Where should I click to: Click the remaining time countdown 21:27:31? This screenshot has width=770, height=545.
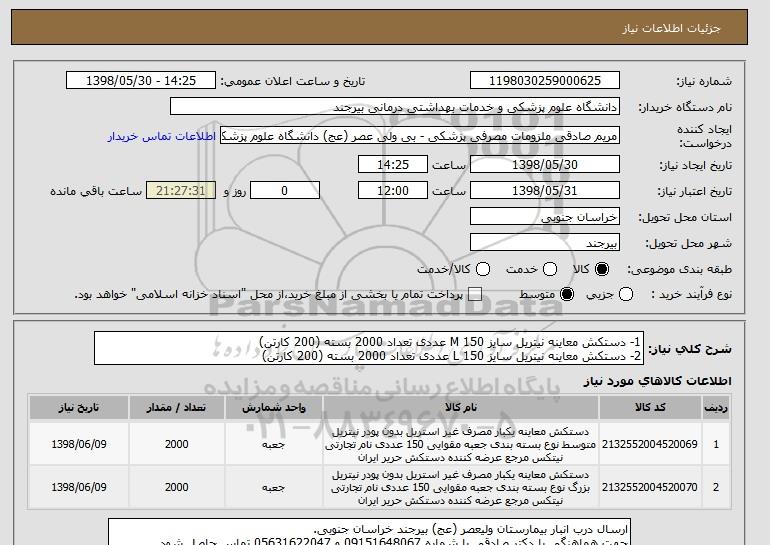pyautogui.click(x=181, y=191)
